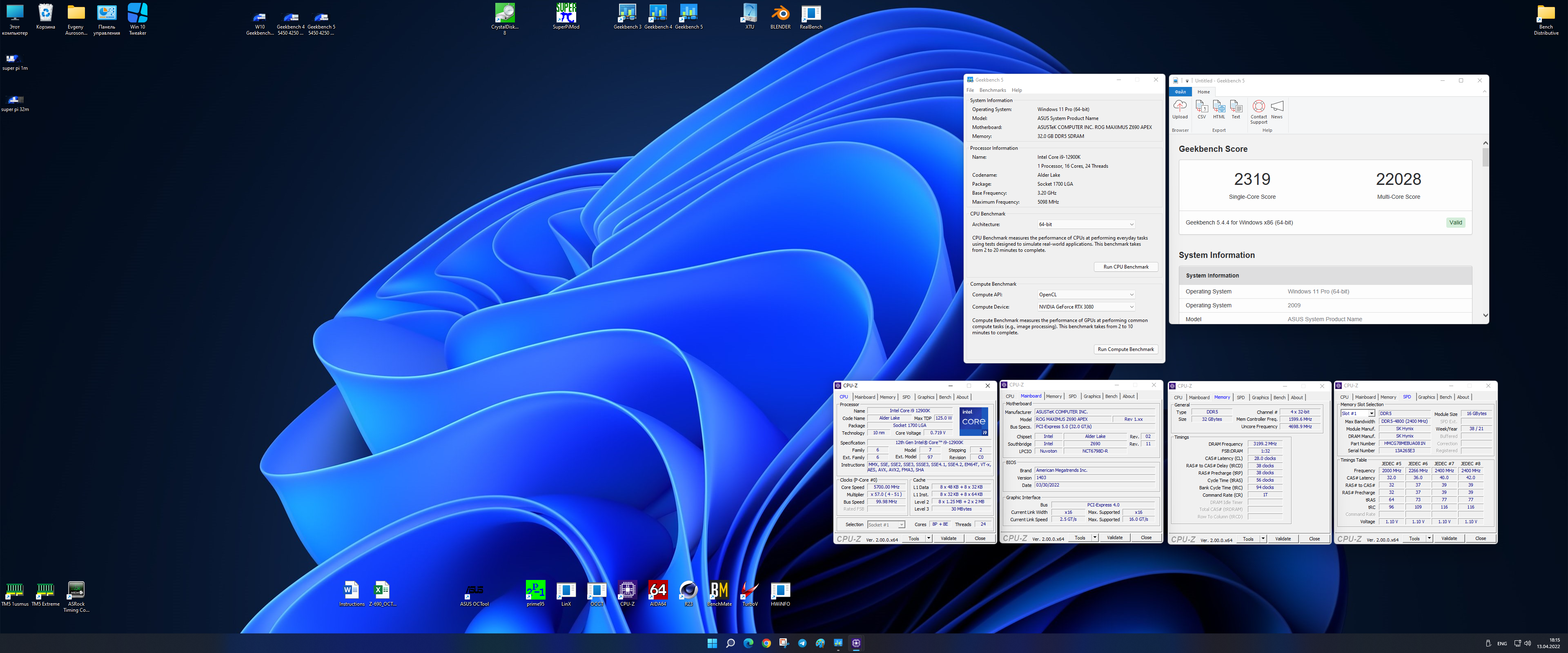This screenshot has height=653, width=1568.
Task: Switch to Bench tab in CPU-Z CPU window
Action: click(945, 398)
